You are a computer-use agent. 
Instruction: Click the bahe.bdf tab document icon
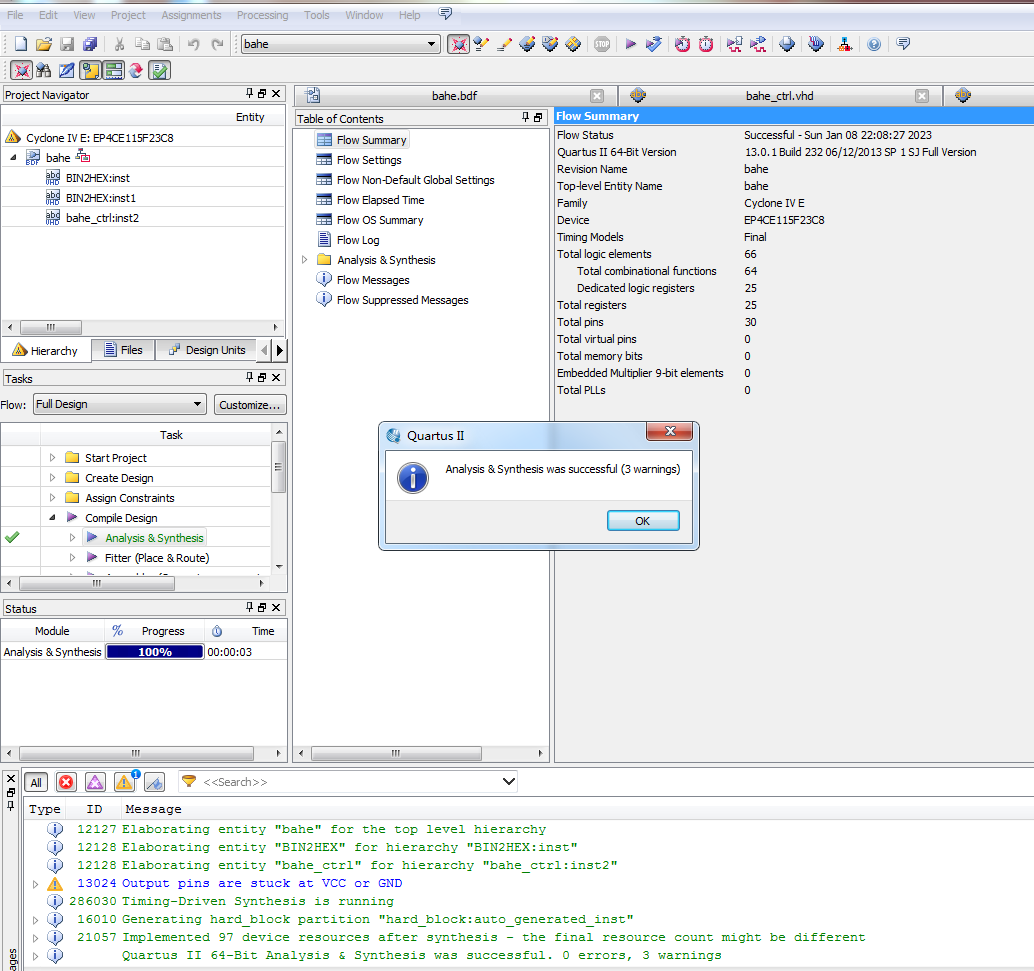pos(313,96)
